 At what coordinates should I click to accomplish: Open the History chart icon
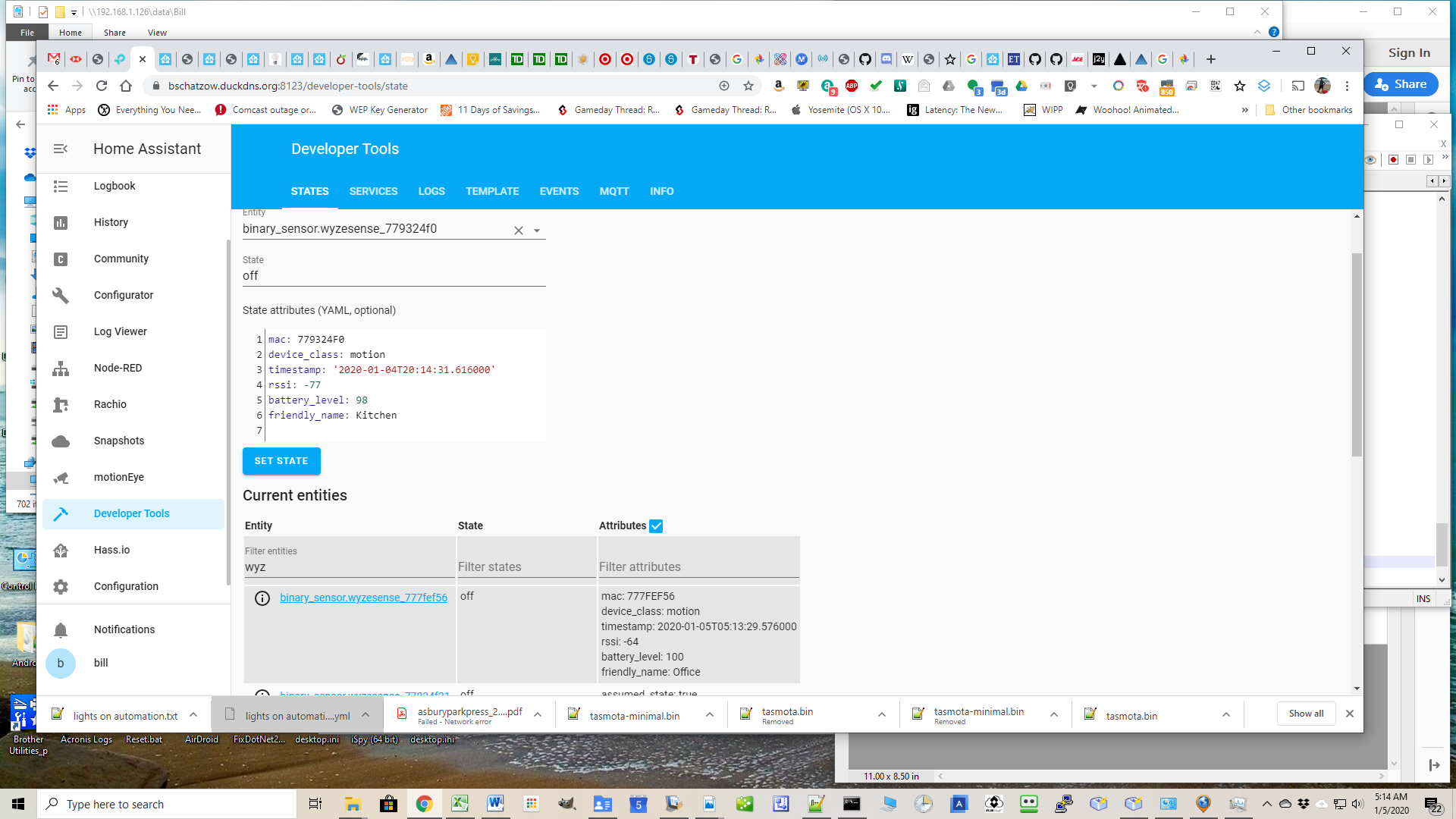61,222
